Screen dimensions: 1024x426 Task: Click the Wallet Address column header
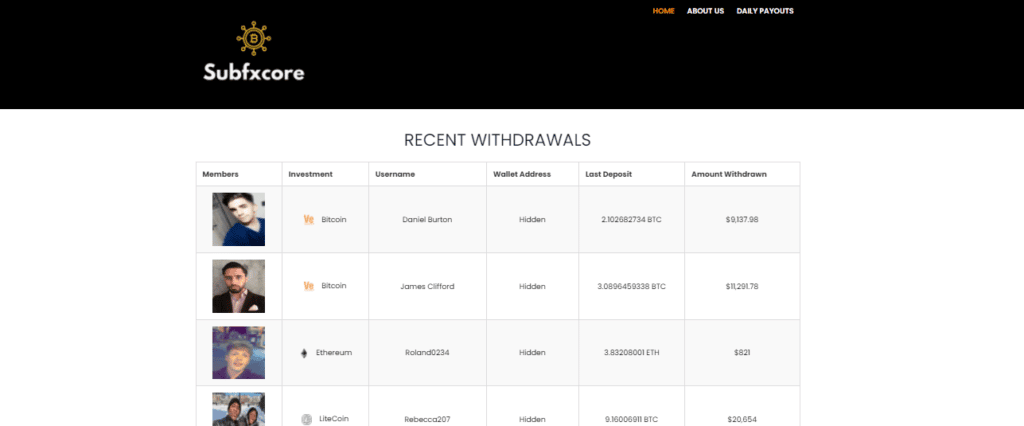(522, 174)
